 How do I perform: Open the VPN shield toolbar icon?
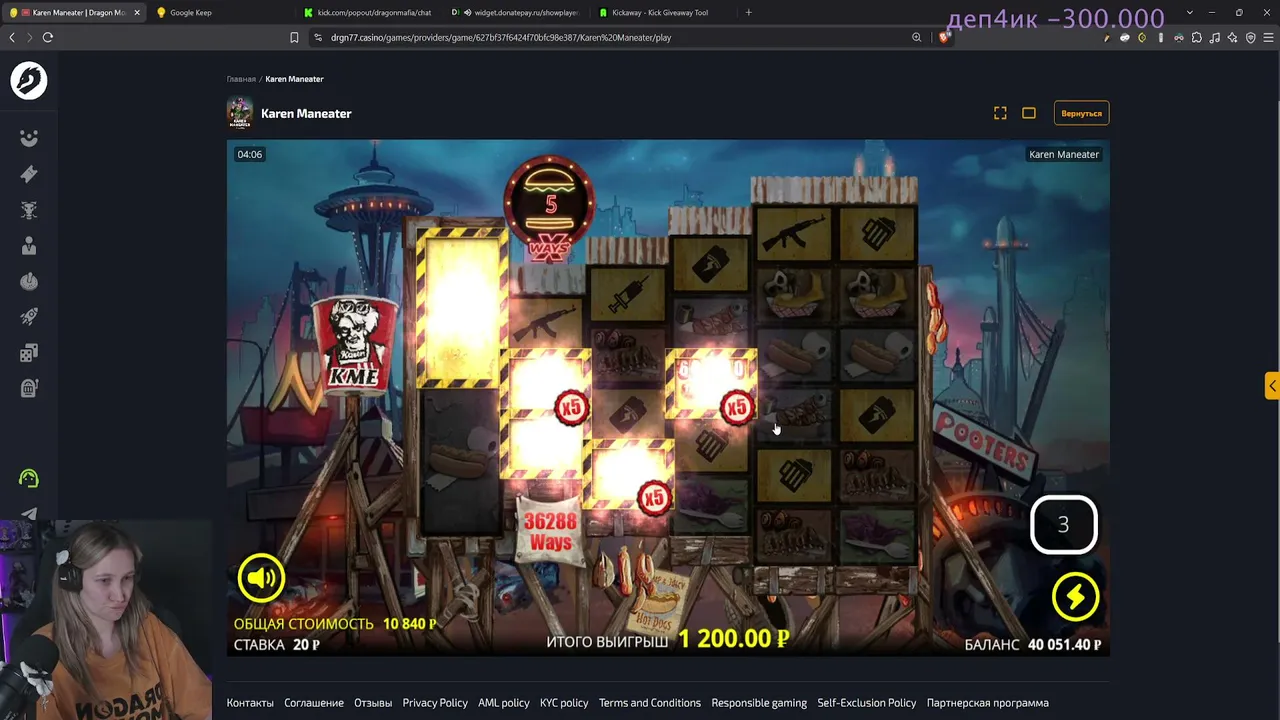click(x=1250, y=38)
